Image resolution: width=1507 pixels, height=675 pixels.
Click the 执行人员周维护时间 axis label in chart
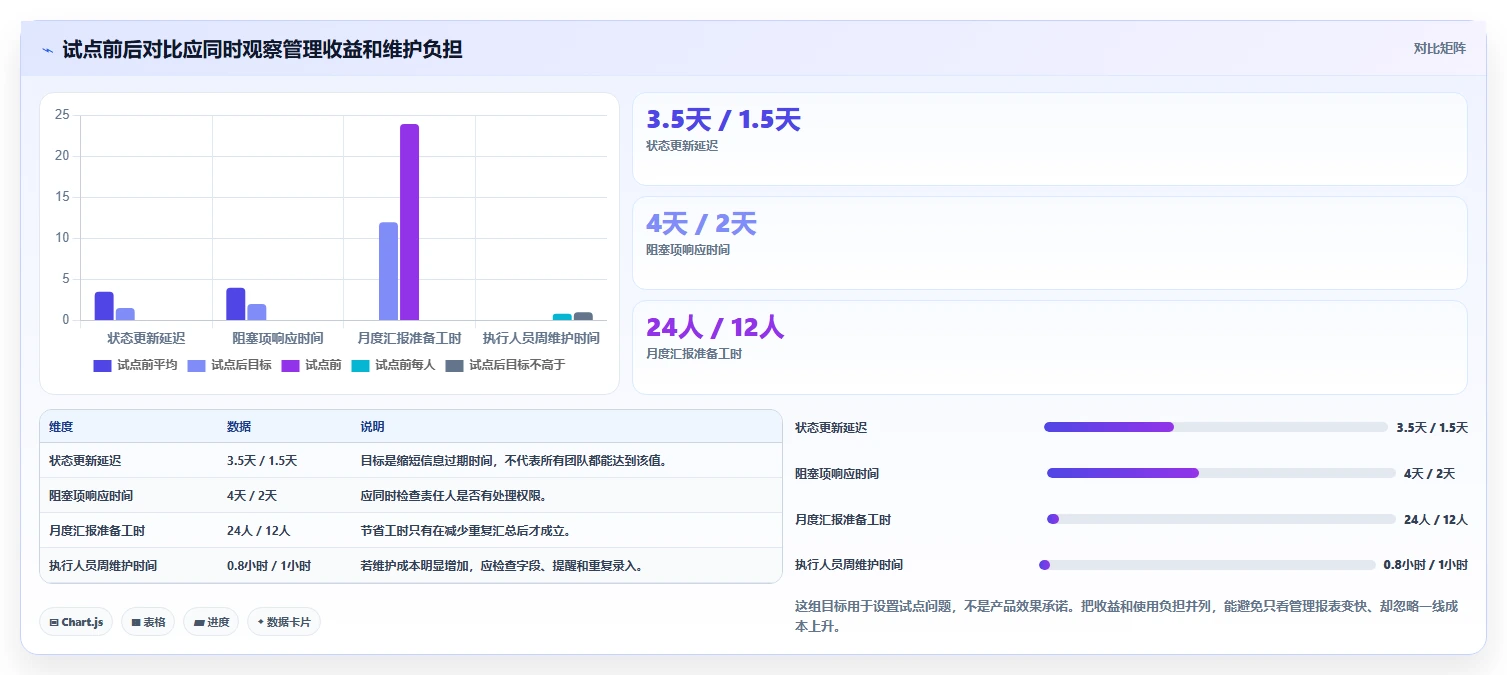(541, 338)
